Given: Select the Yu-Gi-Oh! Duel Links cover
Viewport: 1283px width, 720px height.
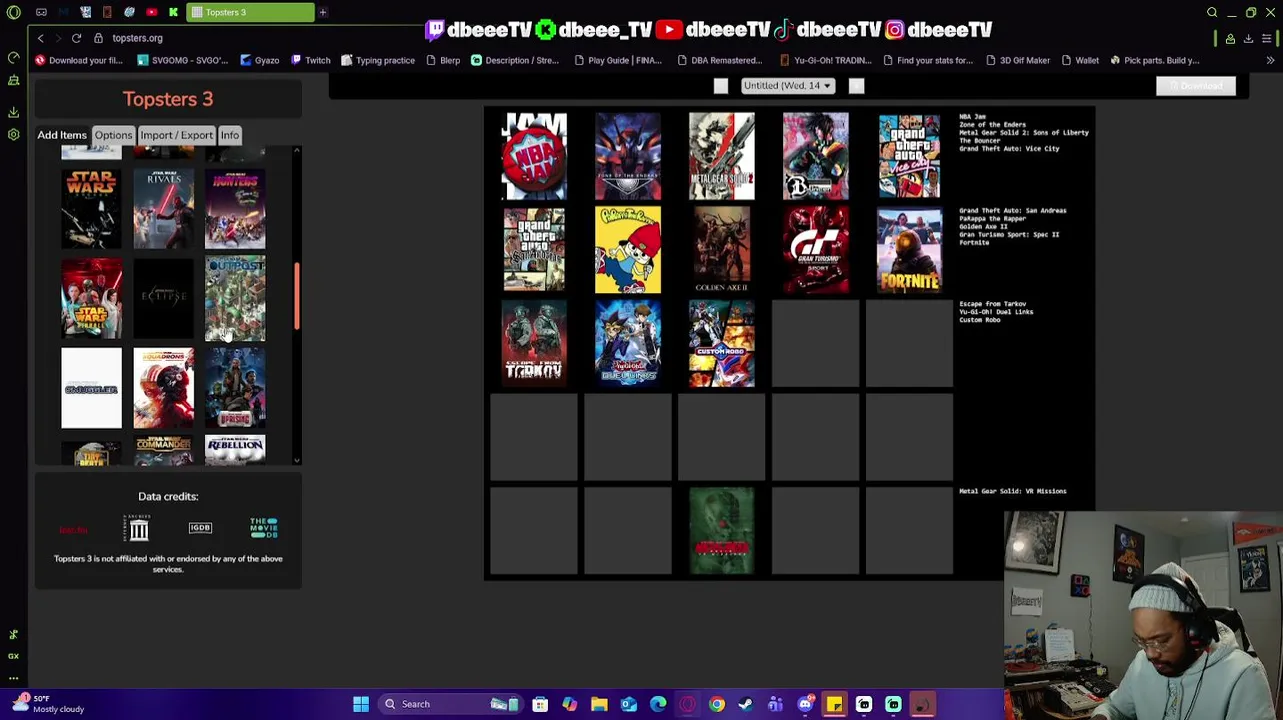Looking at the screenshot, I should (x=628, y=343).
